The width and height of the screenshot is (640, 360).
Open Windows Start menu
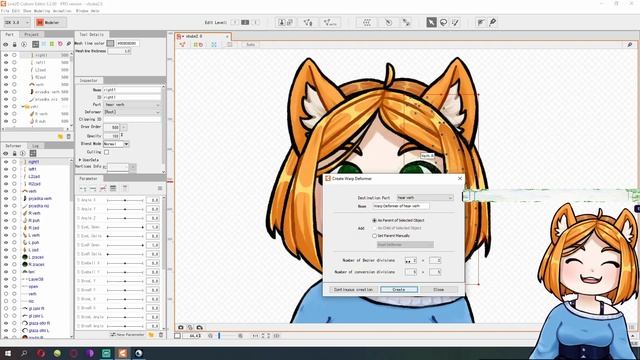point(8,353)
